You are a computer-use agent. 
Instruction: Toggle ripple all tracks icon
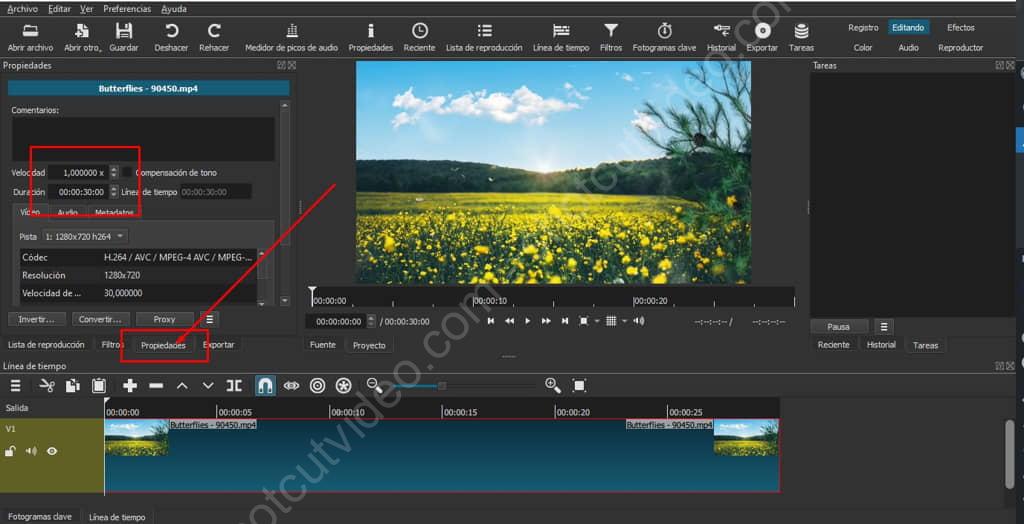(344, 385)
